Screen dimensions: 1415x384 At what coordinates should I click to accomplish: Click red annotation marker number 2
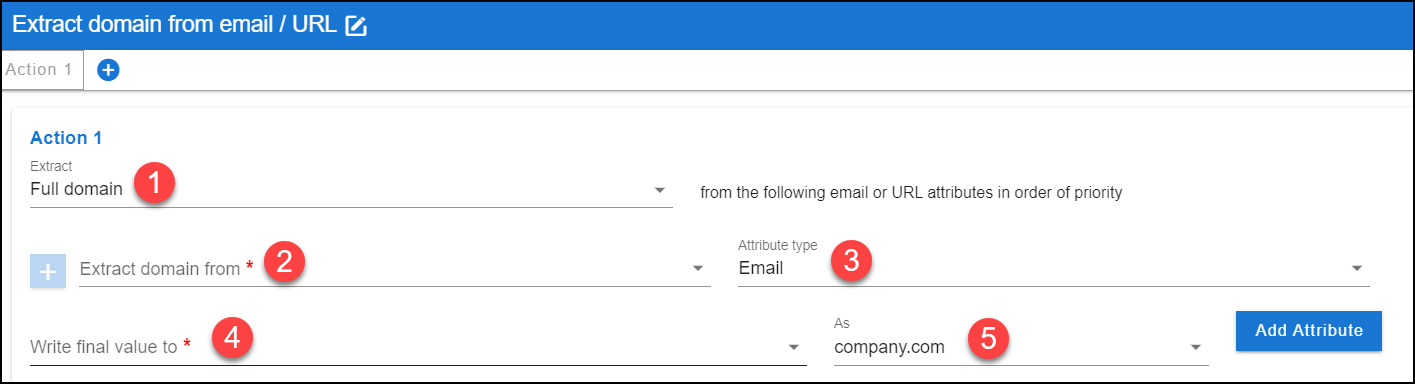coord(284,263)
